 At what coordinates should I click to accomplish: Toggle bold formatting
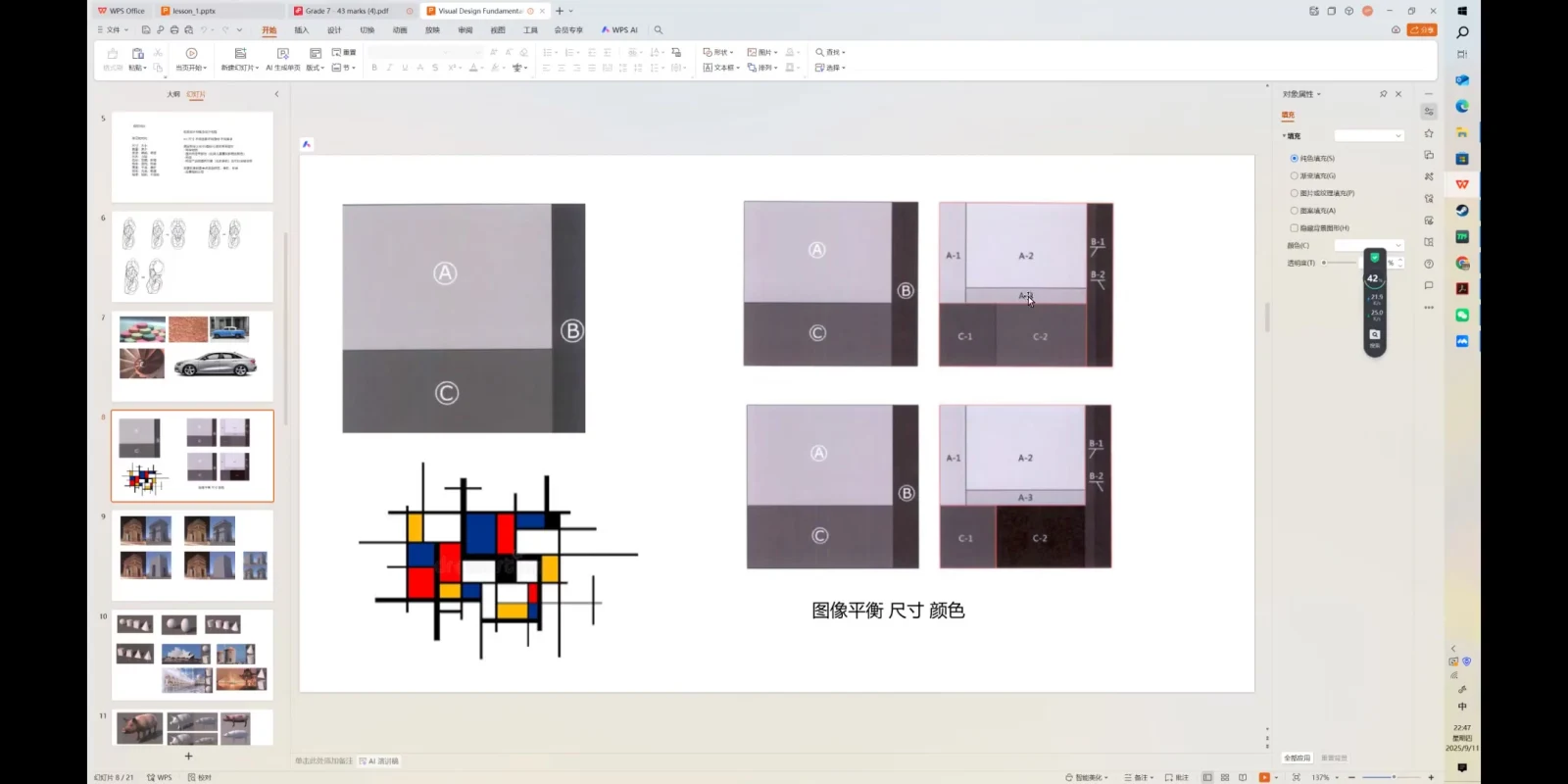pos(374,68)
